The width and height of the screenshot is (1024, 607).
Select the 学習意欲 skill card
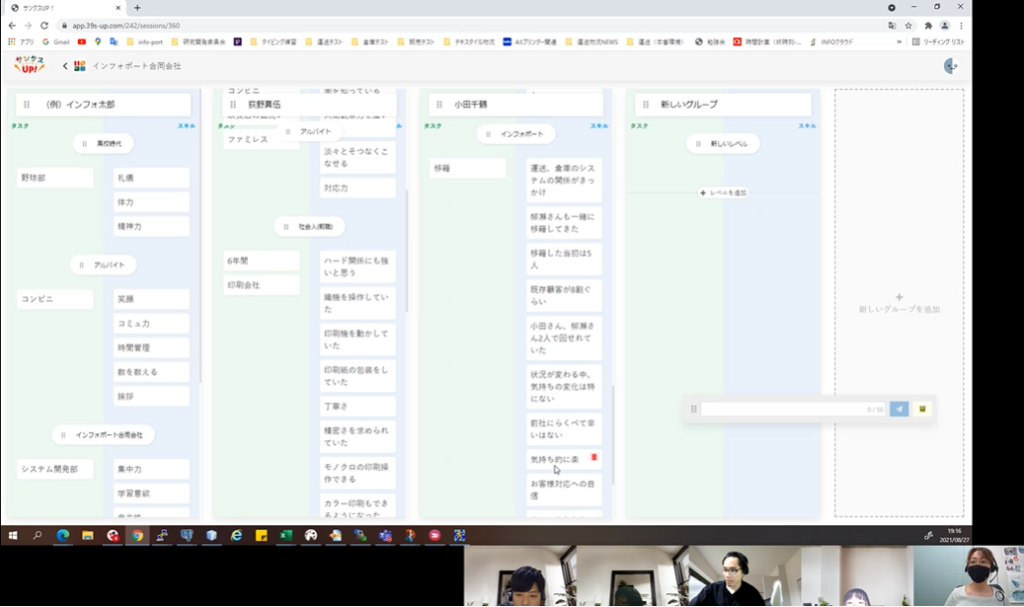(x=152, y=493)
